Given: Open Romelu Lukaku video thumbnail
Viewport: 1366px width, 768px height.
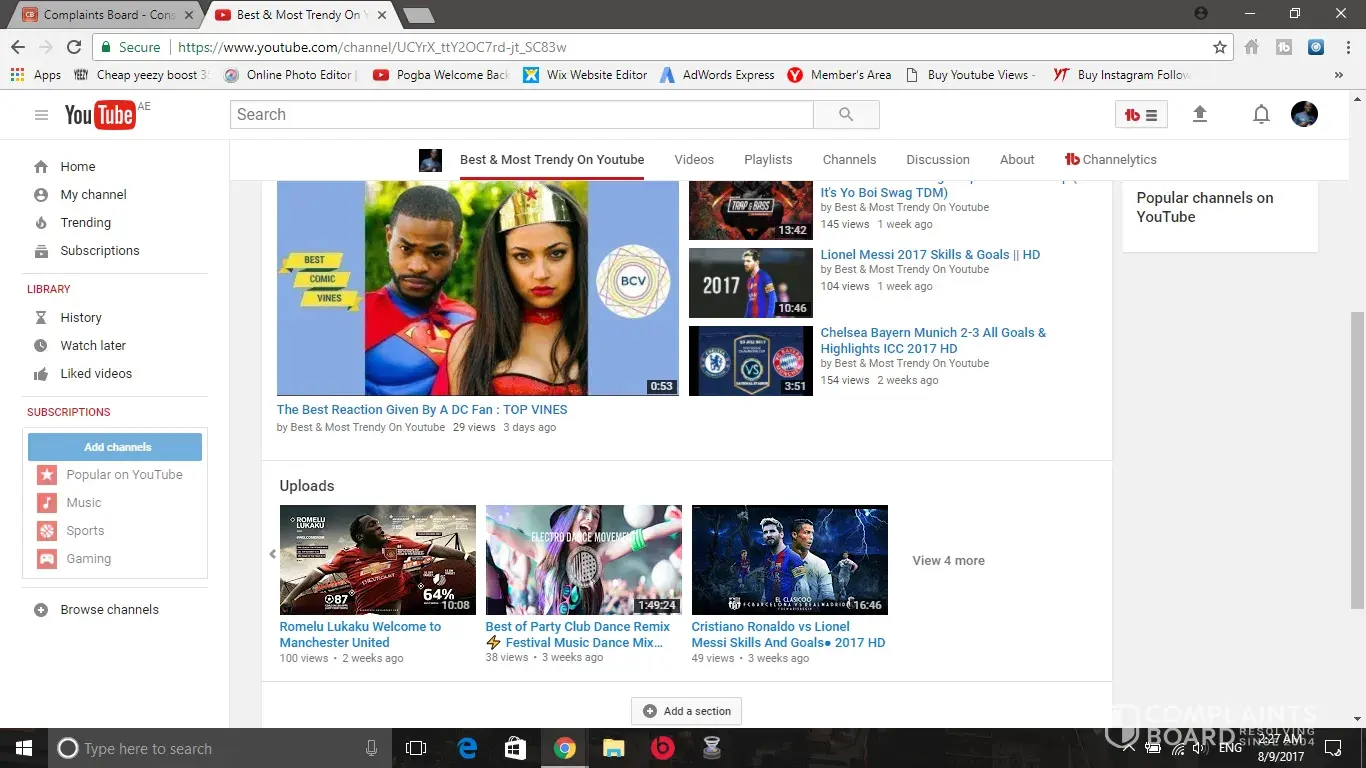Looking at the screenshot, I should point(378,560).
